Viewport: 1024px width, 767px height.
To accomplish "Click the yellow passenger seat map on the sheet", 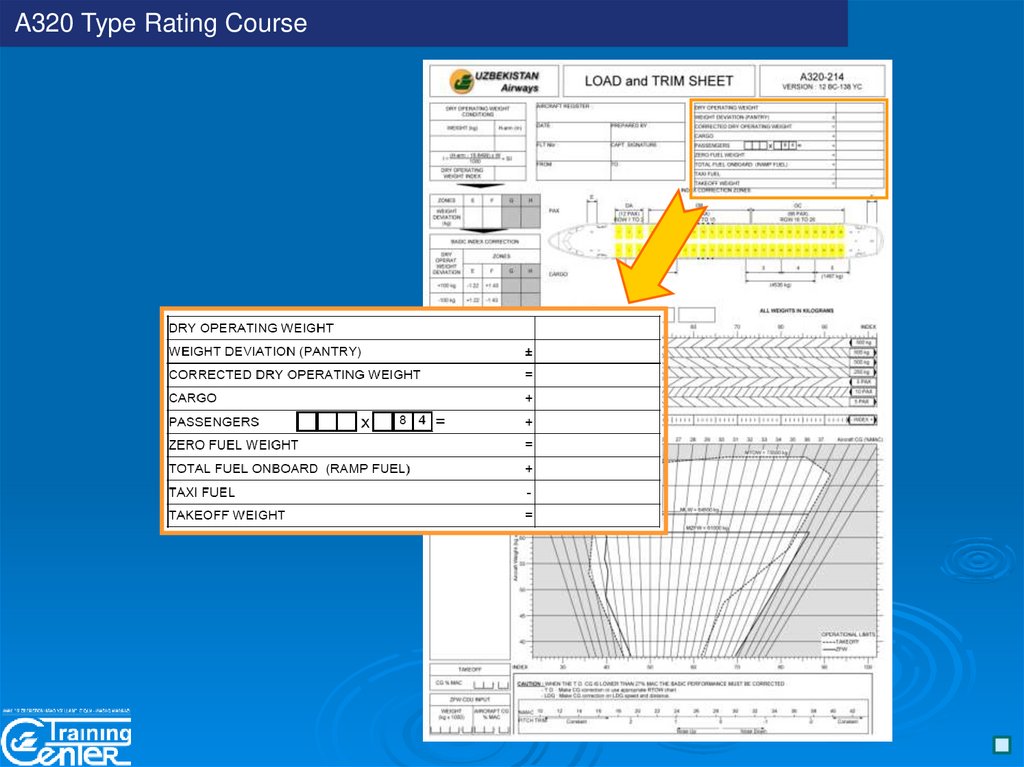I will (729, 240).
